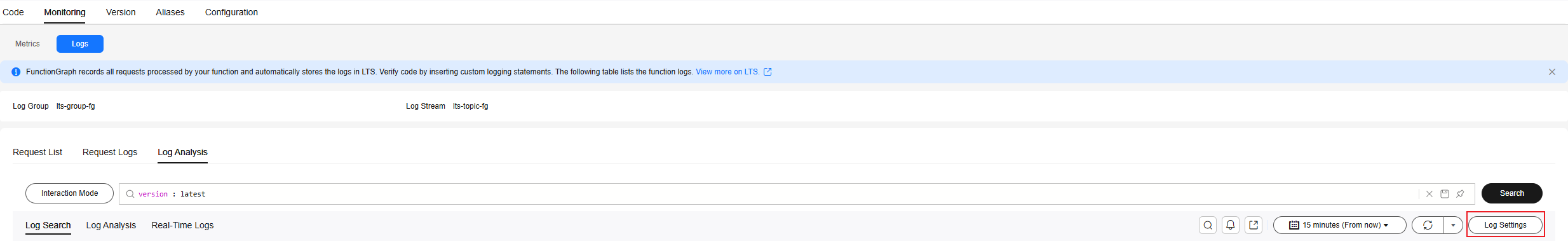Open the Request Logs tab

point(110,152)
